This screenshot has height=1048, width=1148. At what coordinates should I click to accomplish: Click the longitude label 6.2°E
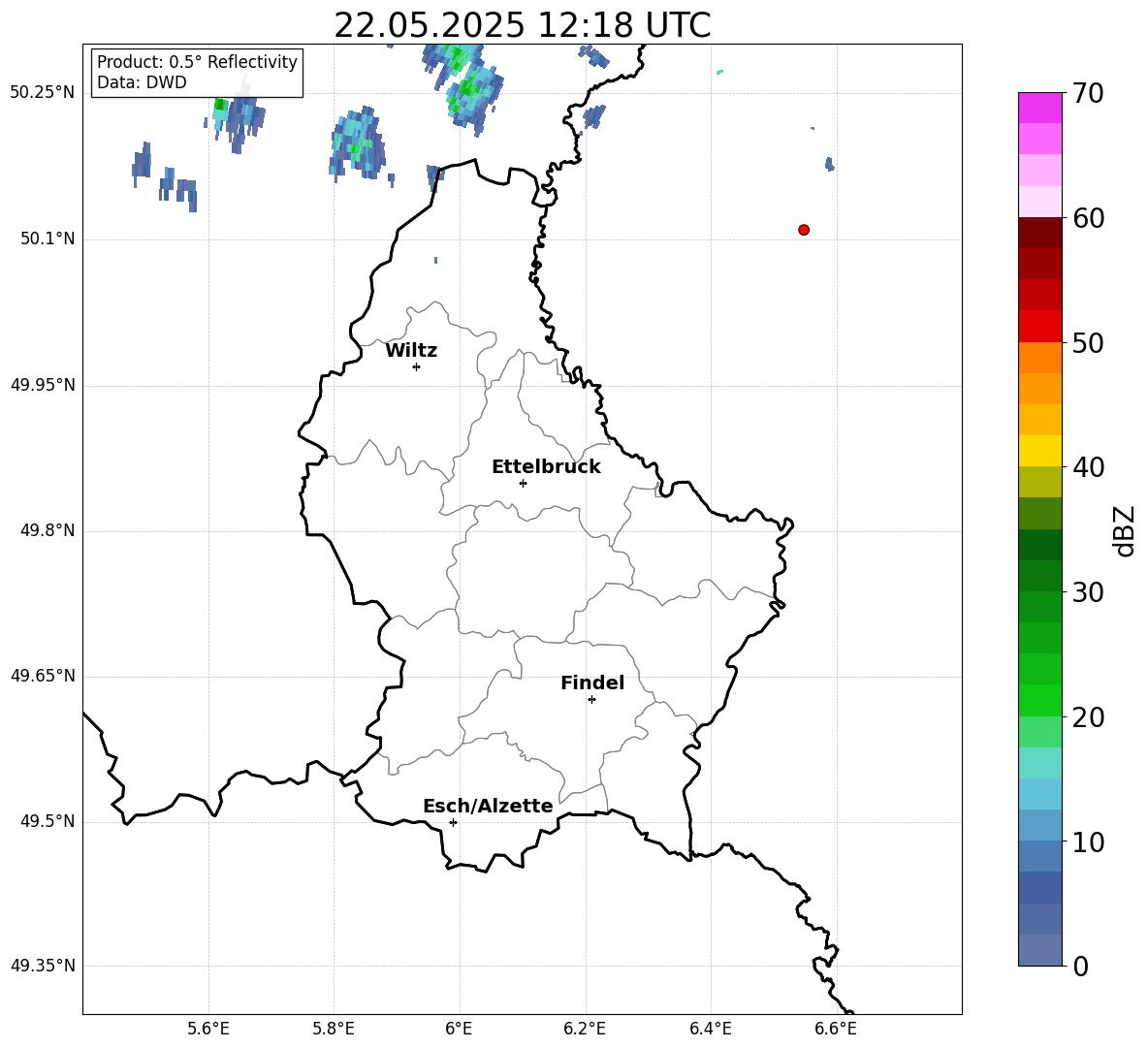[x=585, y=1030]
